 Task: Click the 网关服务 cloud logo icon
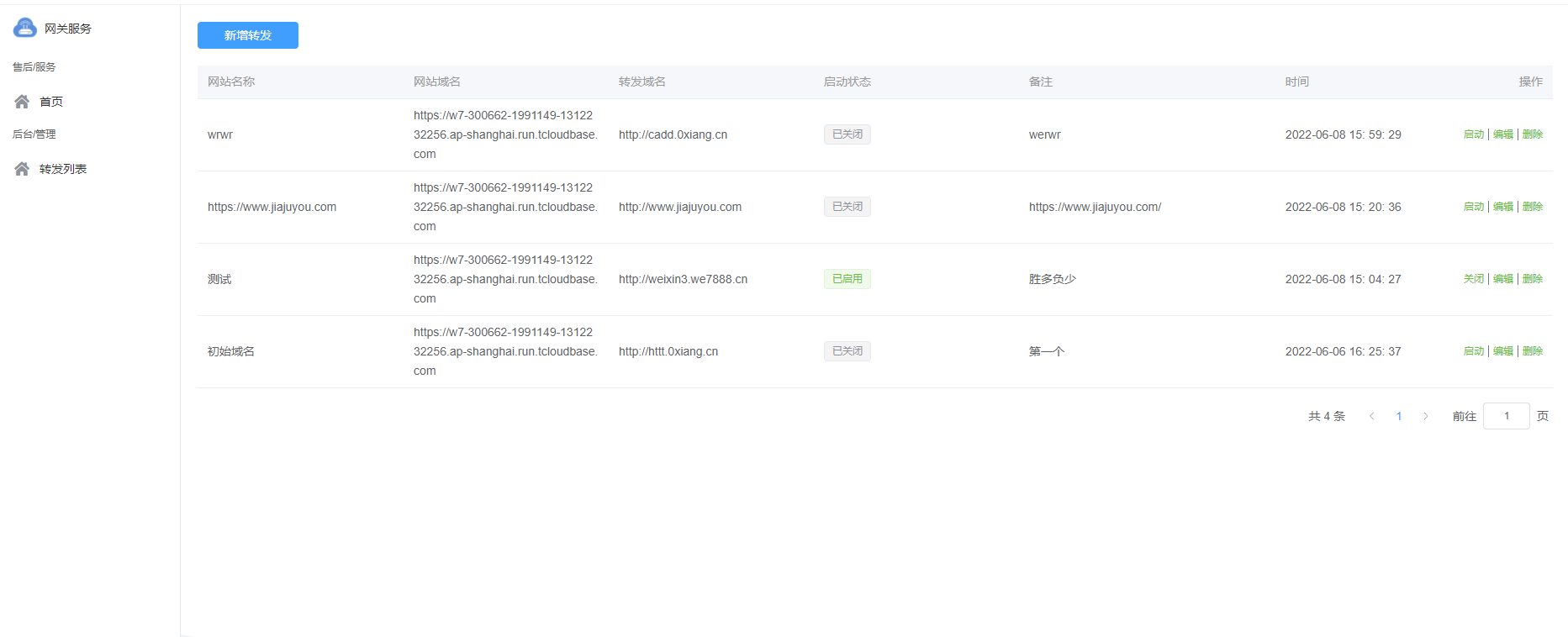25,28
